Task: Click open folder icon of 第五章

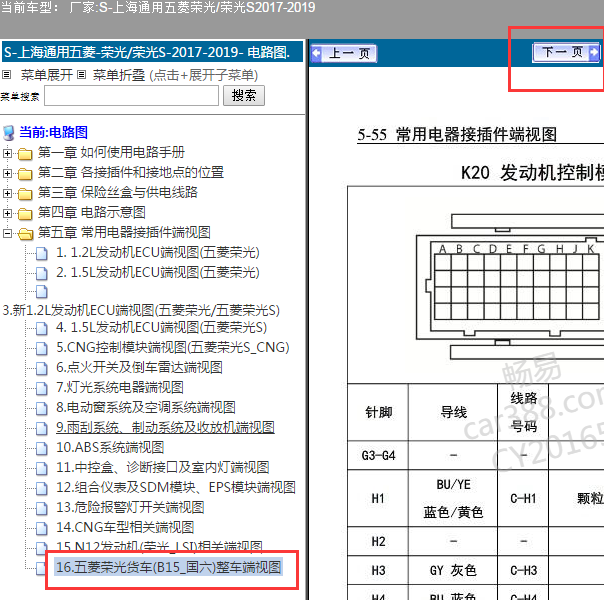Action: coord(25,234)
